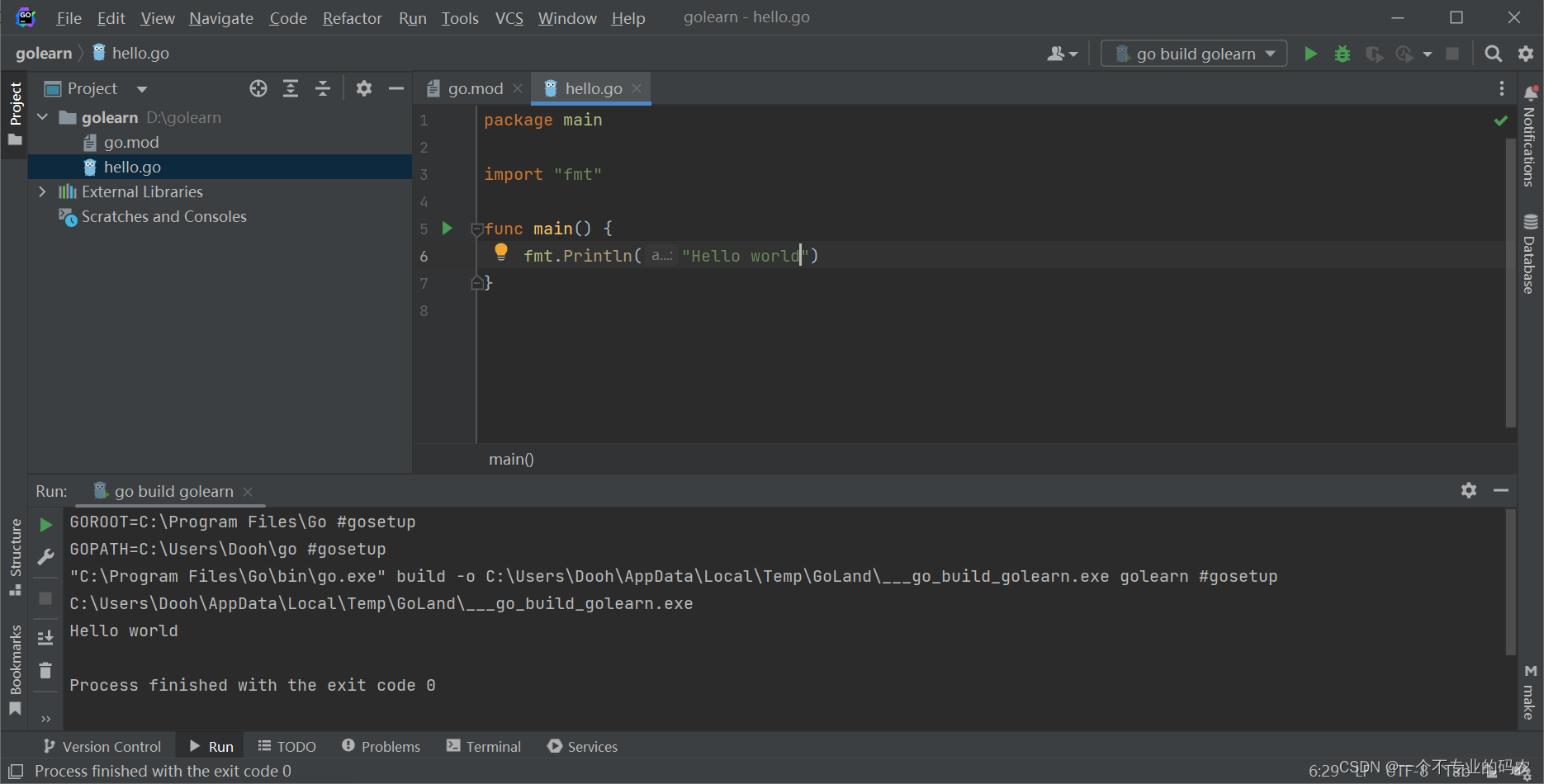The width and height of the screenshot is (1544, 784).
Task: Open run configuration wrench in Run panel
Action: pyautogui.click(x=46, y=557)
